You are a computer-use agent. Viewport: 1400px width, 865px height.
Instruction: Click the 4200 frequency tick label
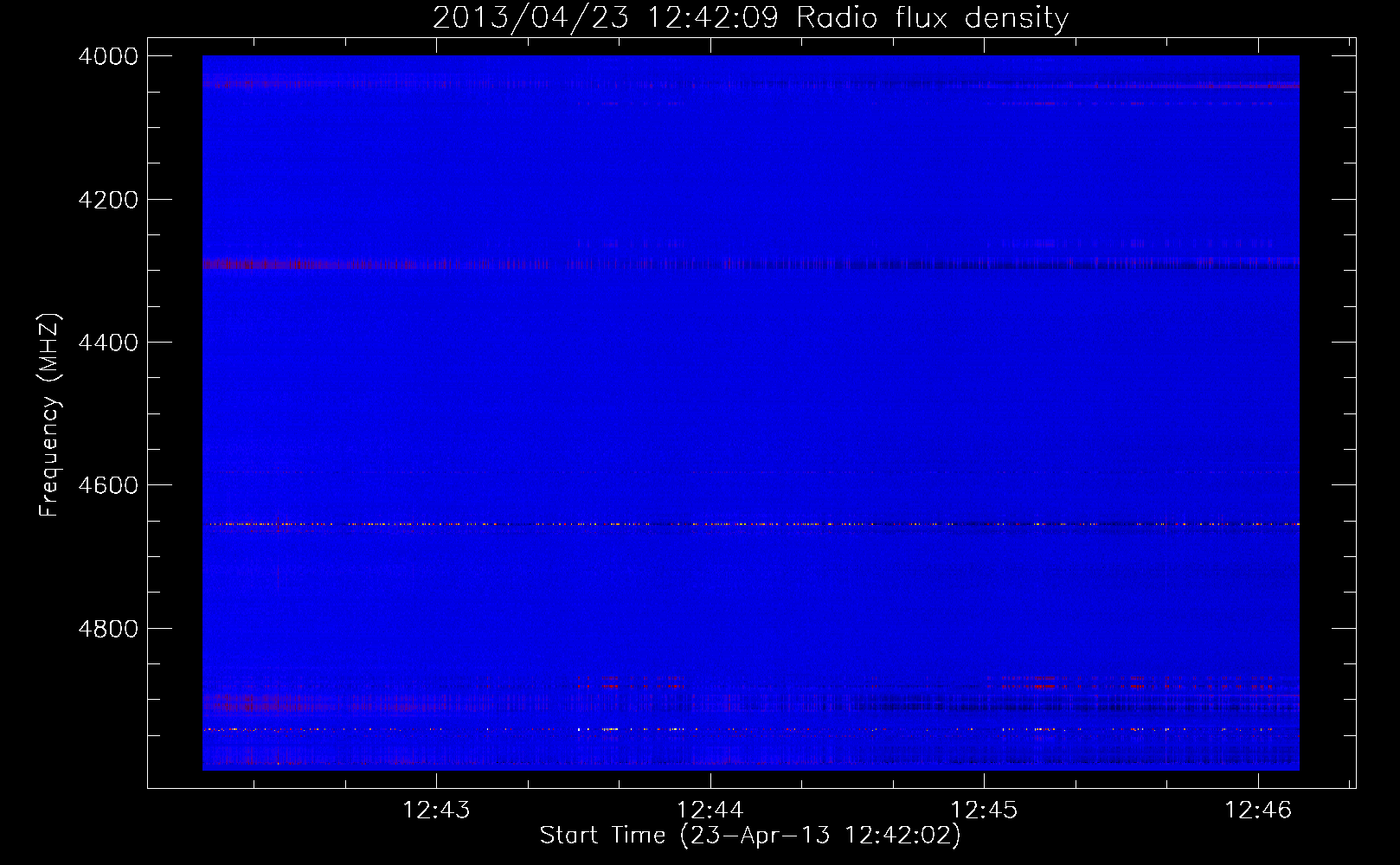click(108, 200)
